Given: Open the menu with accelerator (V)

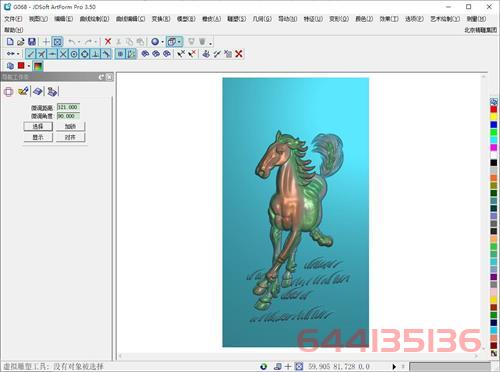Looking at the screenshot, I should point(38,19).
